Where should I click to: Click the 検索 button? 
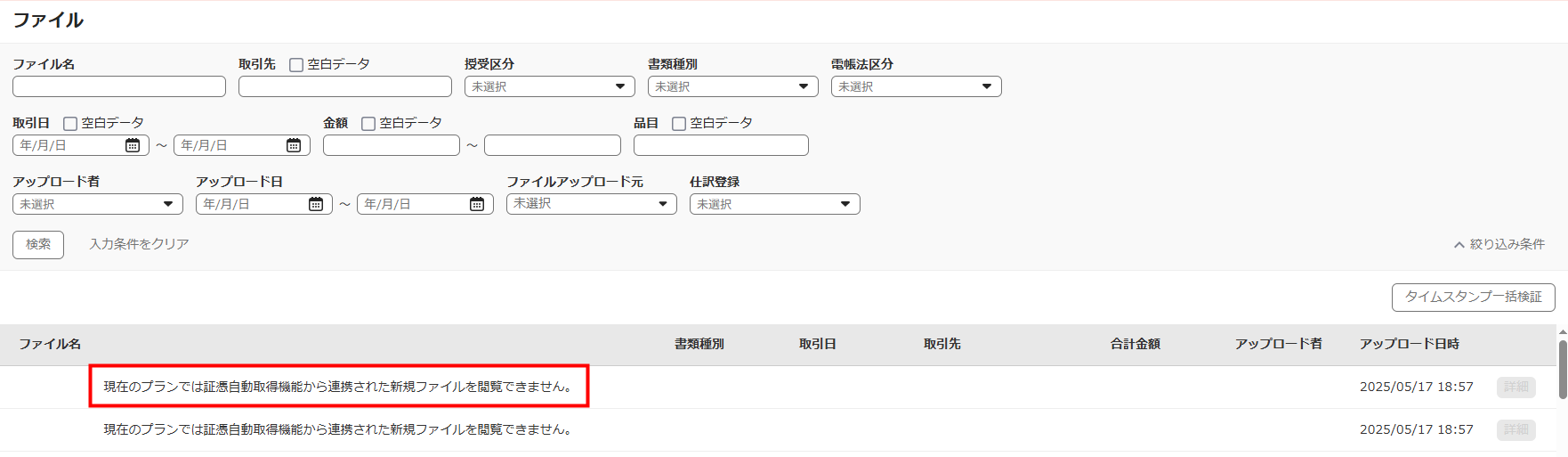(38, 244)
